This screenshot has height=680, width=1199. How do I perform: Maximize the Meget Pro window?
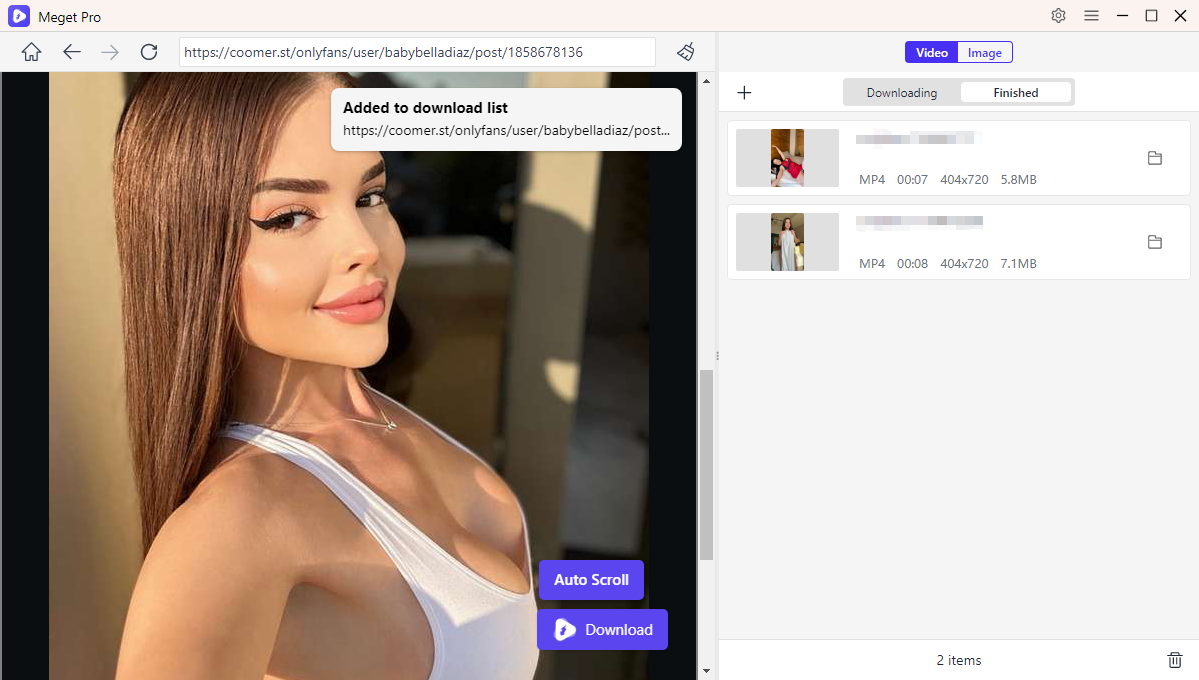click(x=1151, y=15)
